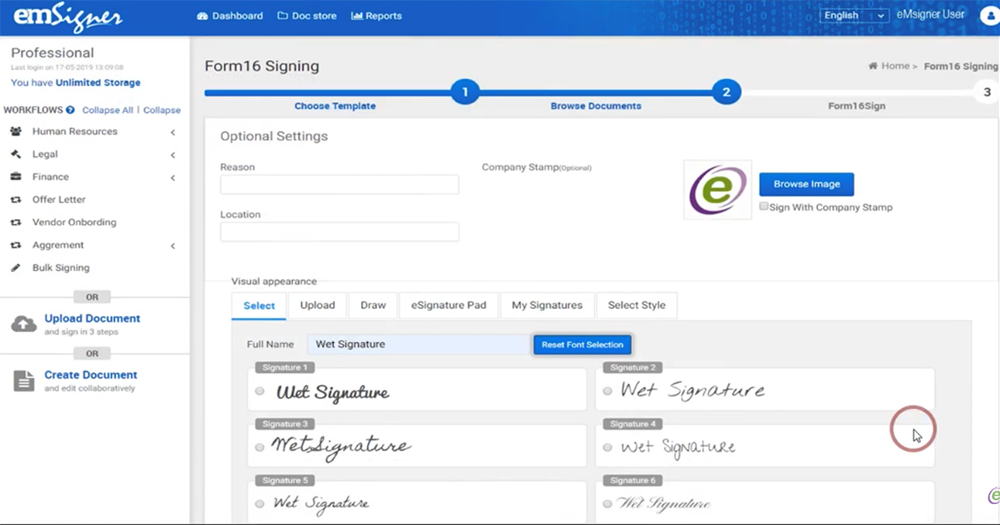This screenshot has width=1000, height=525.
Task: Click the Bulk Signing pen icon
Action: pyautogui.click(x=15, y=268)
